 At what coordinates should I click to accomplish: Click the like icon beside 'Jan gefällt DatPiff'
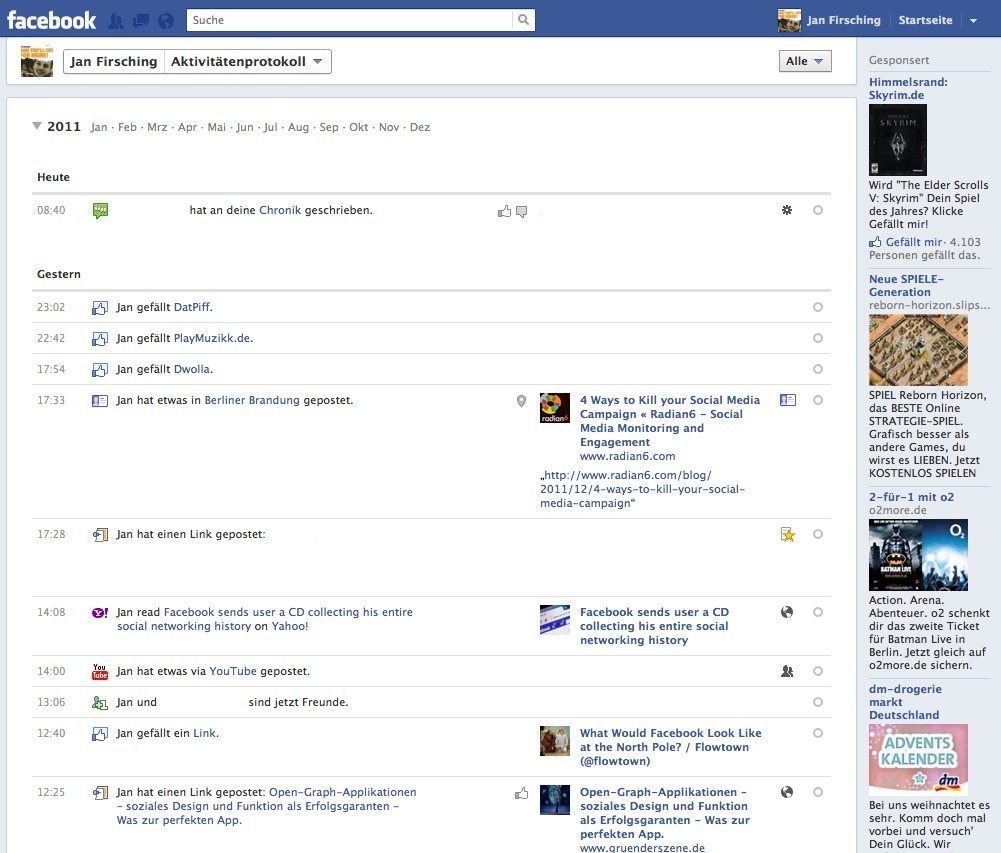100,308
